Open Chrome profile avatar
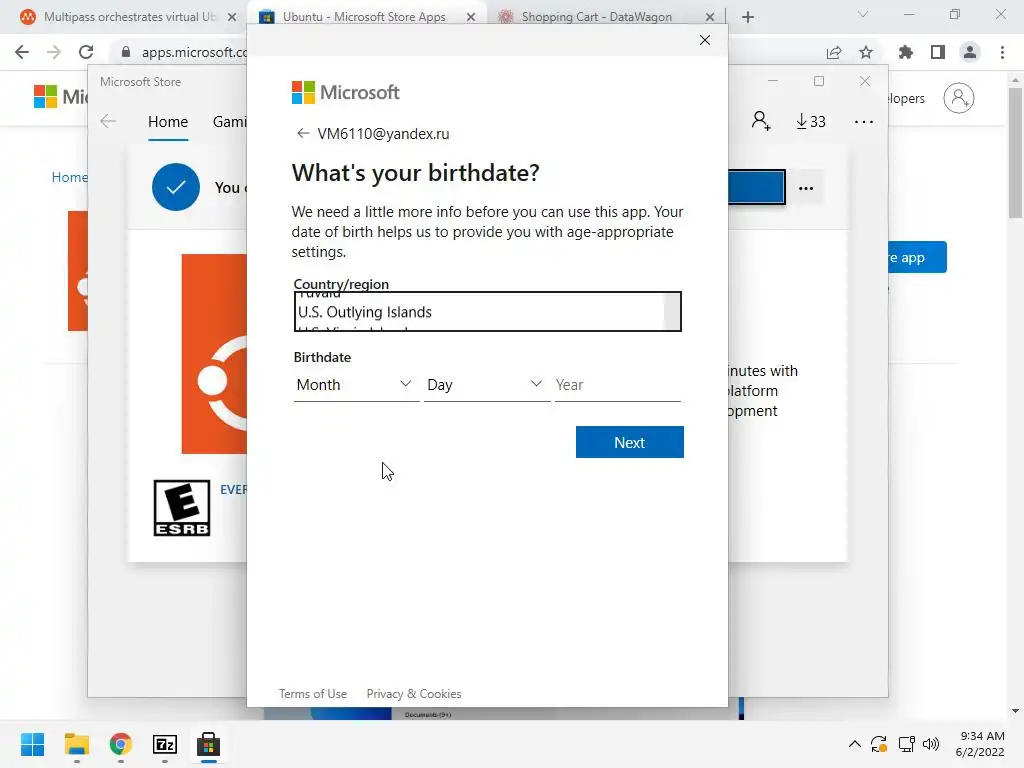The image size is (1024, 768). click(x=970, y=52)
